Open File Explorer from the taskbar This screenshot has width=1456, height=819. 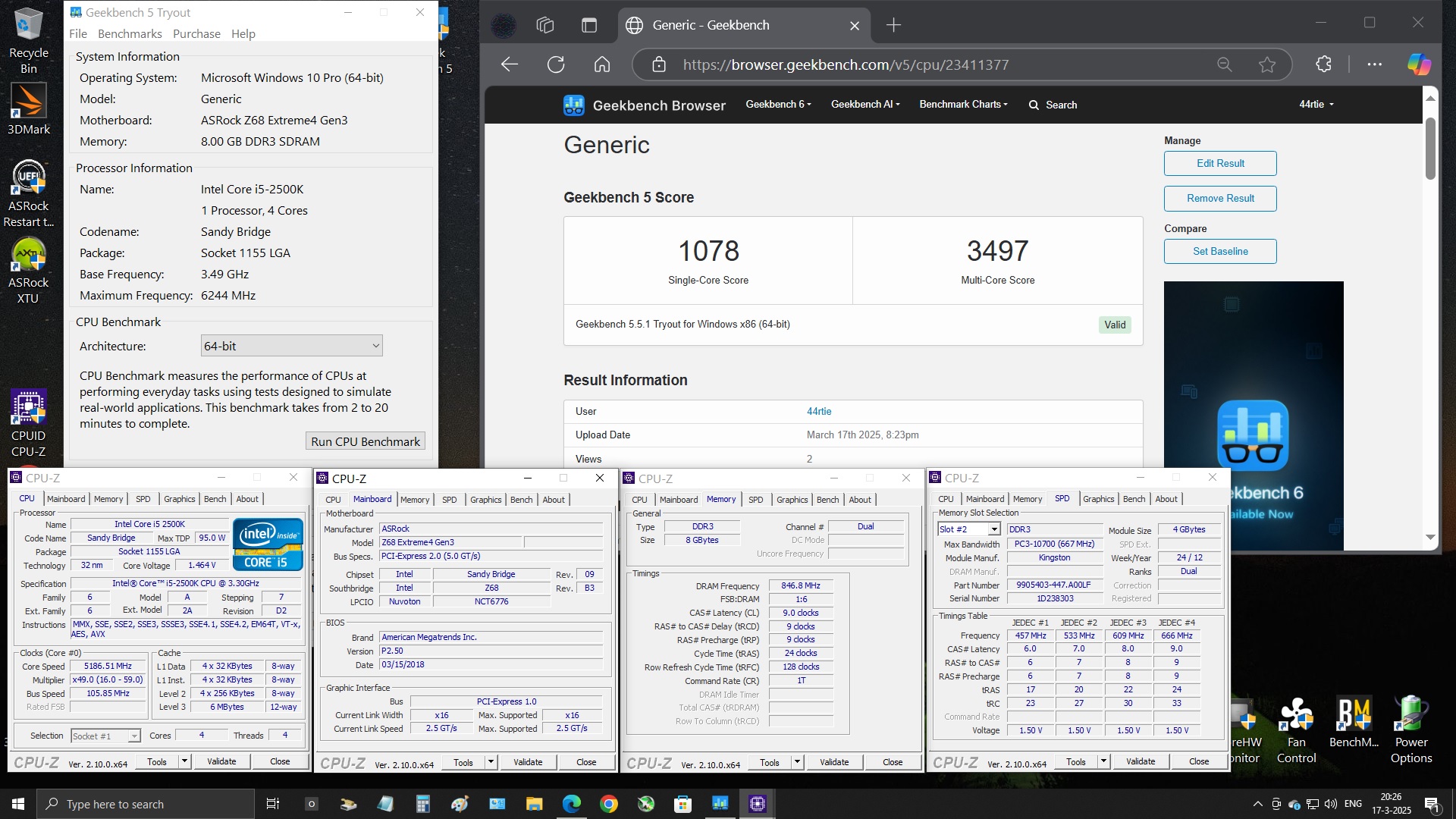pyautogui.click(x=534, y=804)
